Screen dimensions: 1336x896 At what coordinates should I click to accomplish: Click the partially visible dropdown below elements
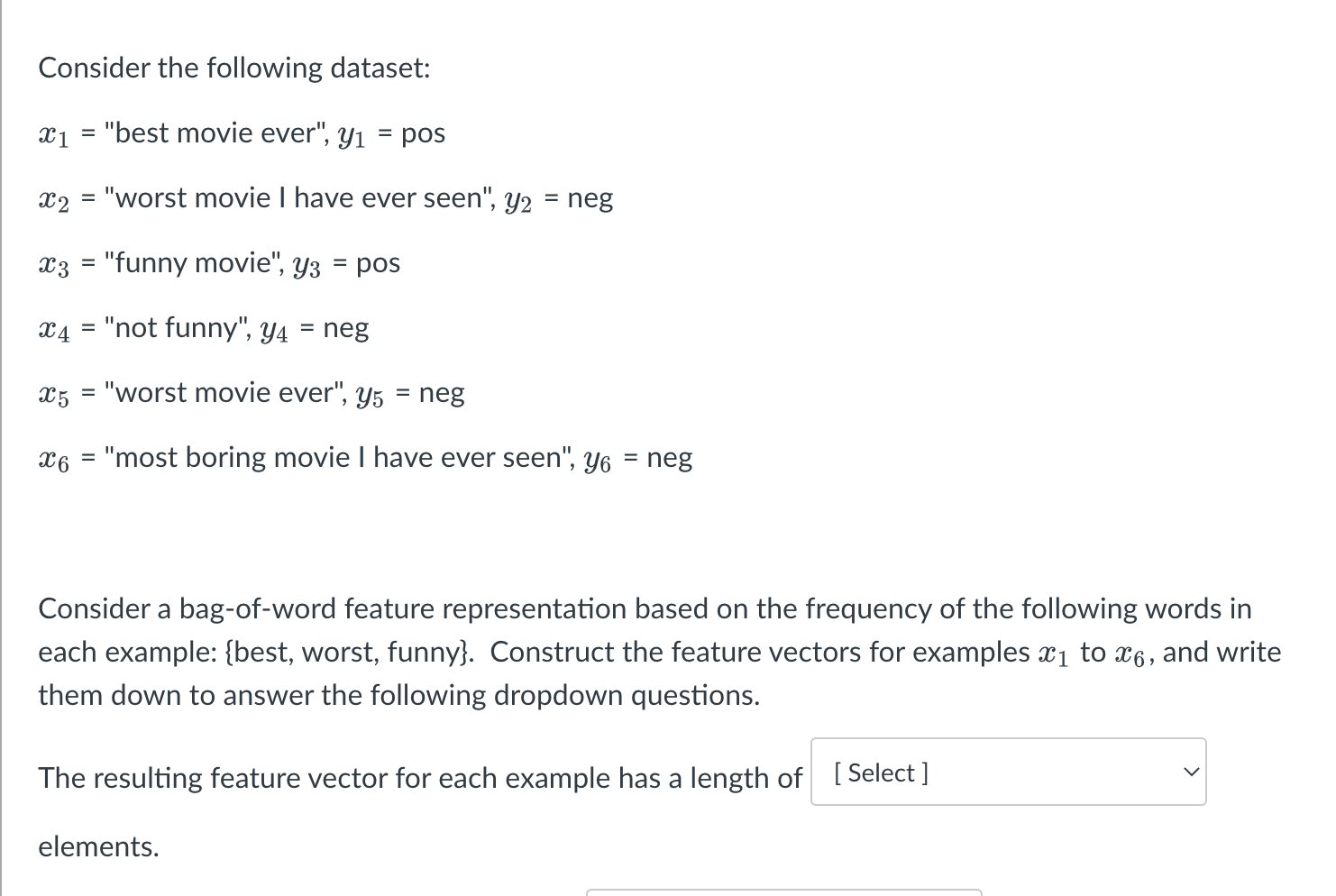(x=783, y=892)
